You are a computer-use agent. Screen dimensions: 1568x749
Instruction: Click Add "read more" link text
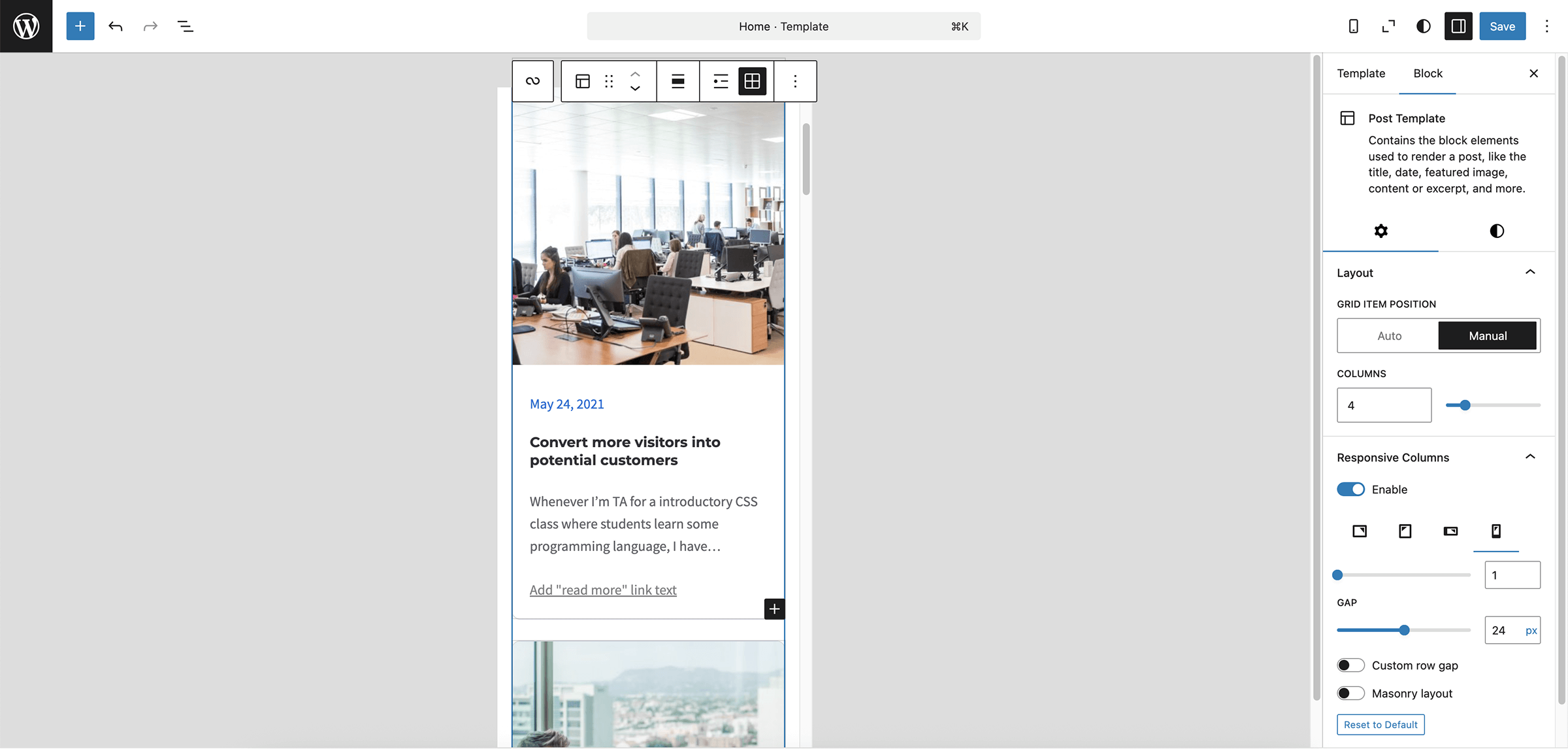click(603, 590)
